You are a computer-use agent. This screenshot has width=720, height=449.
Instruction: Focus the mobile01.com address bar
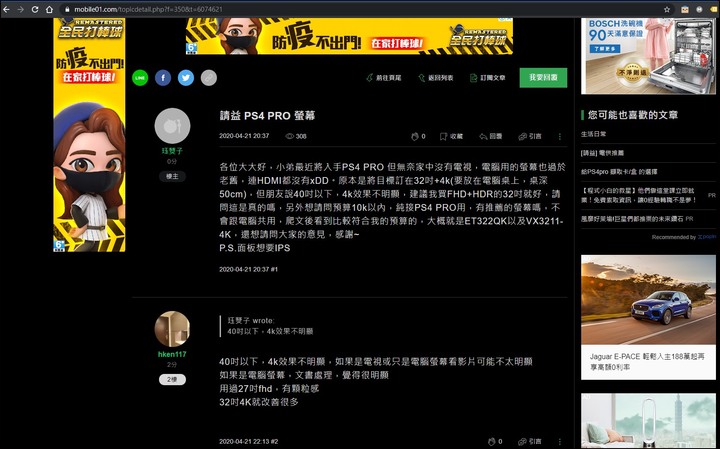coord(363,9)
